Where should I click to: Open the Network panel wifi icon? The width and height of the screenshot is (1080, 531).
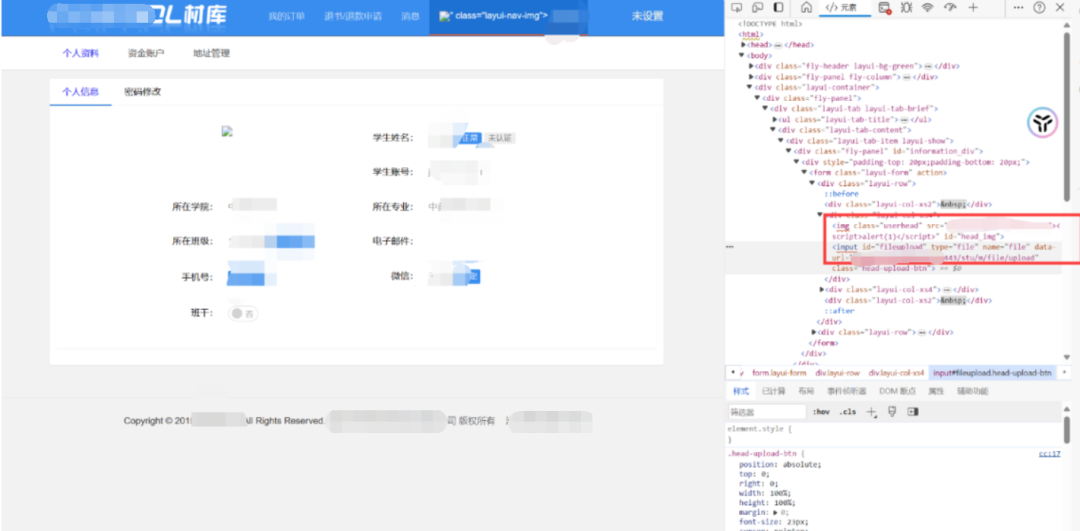pyautogui.click(x=928, y=7)
